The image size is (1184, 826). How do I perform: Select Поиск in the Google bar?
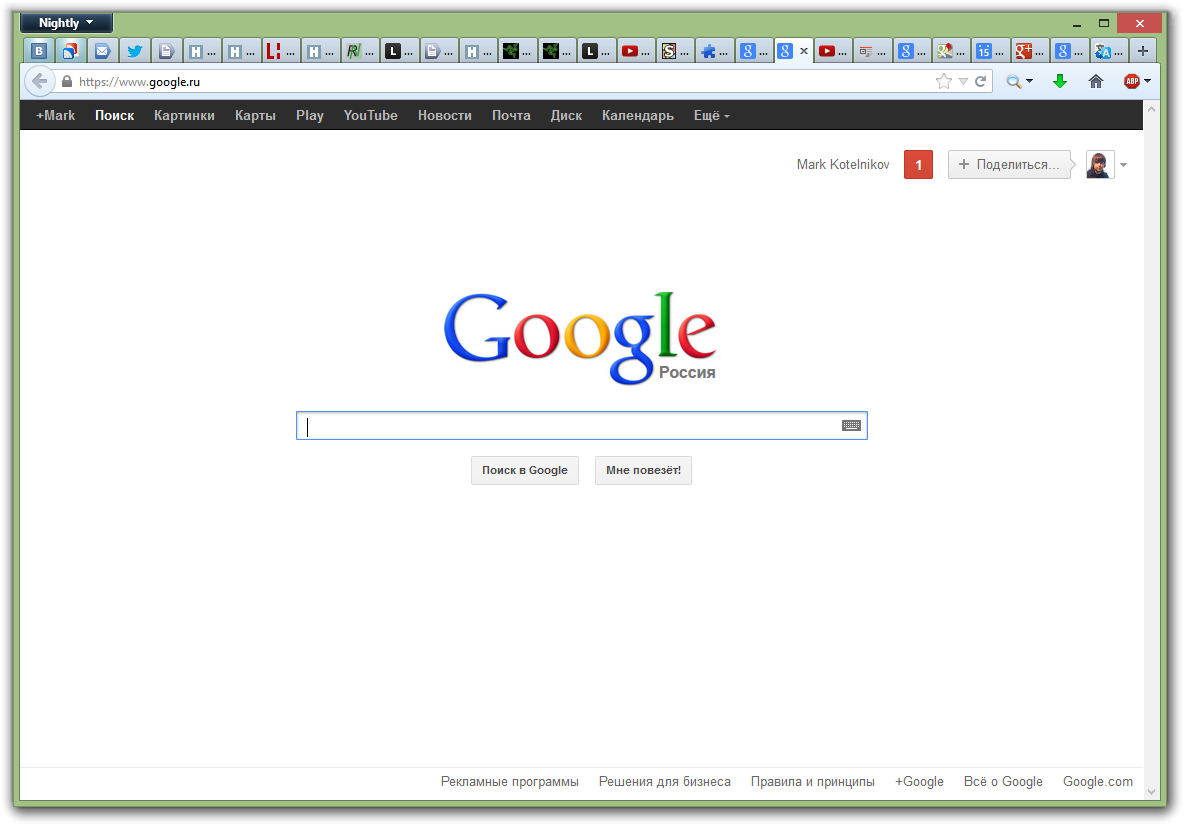(x=114, y=116)
